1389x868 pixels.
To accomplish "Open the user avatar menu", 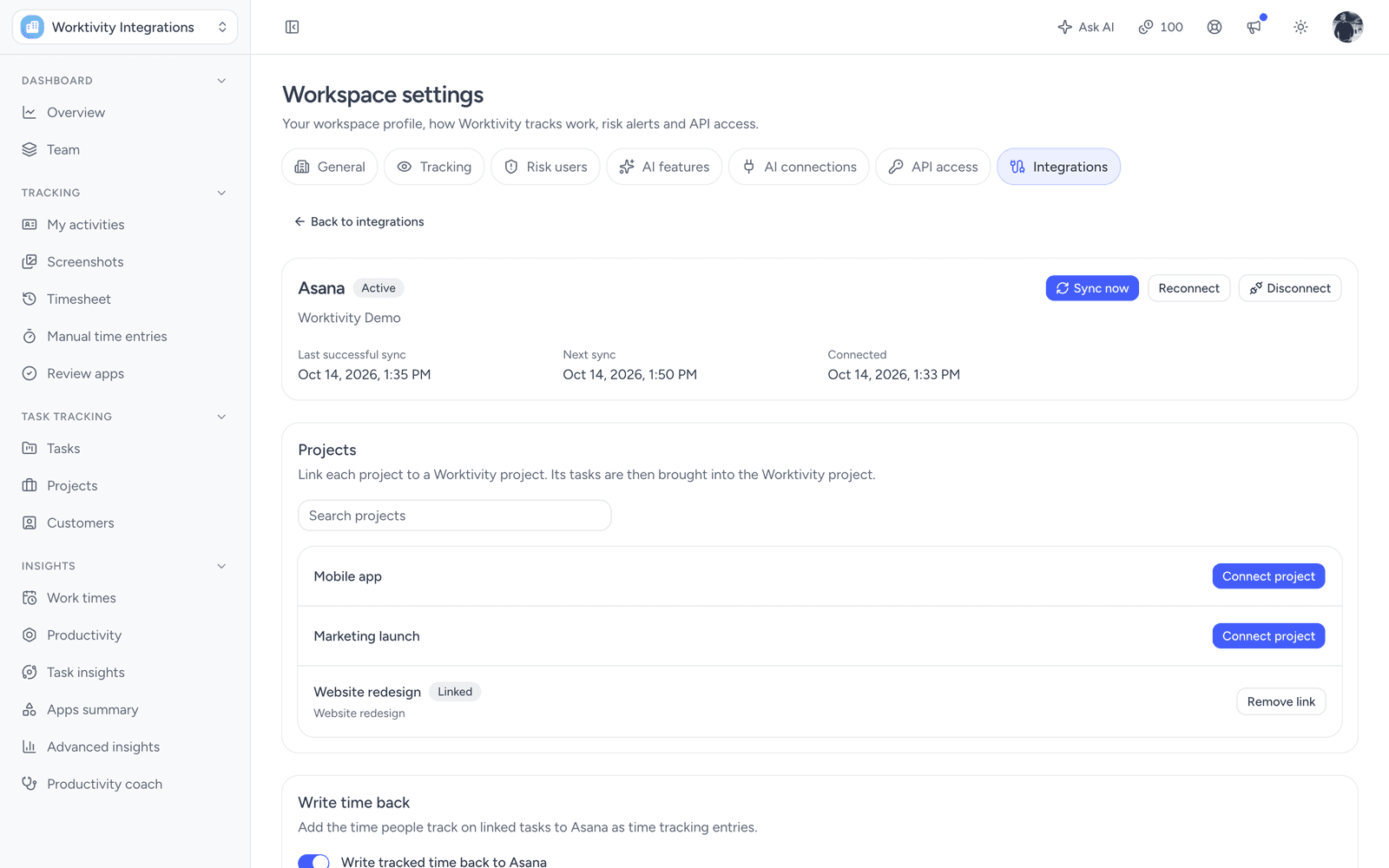I will point(1347,27).
